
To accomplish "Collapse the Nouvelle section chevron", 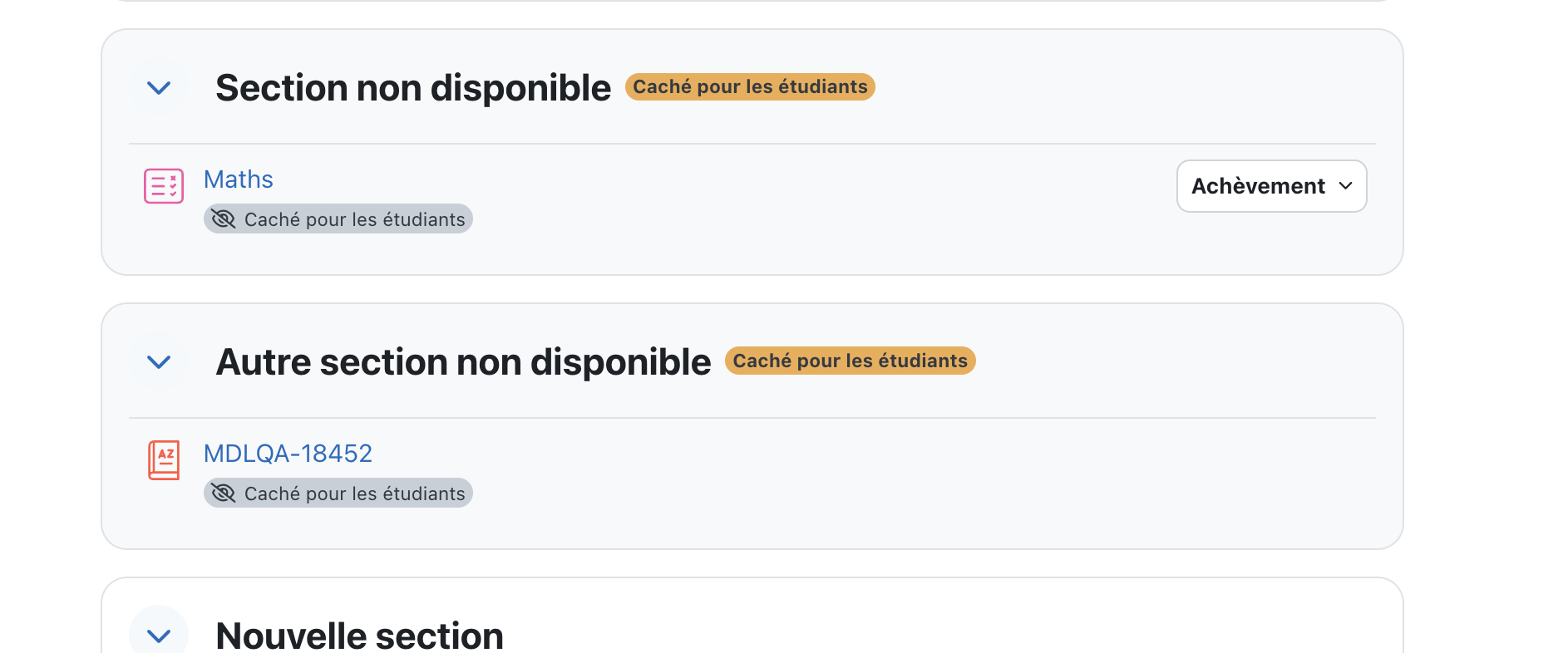I will tap(159, 636).
